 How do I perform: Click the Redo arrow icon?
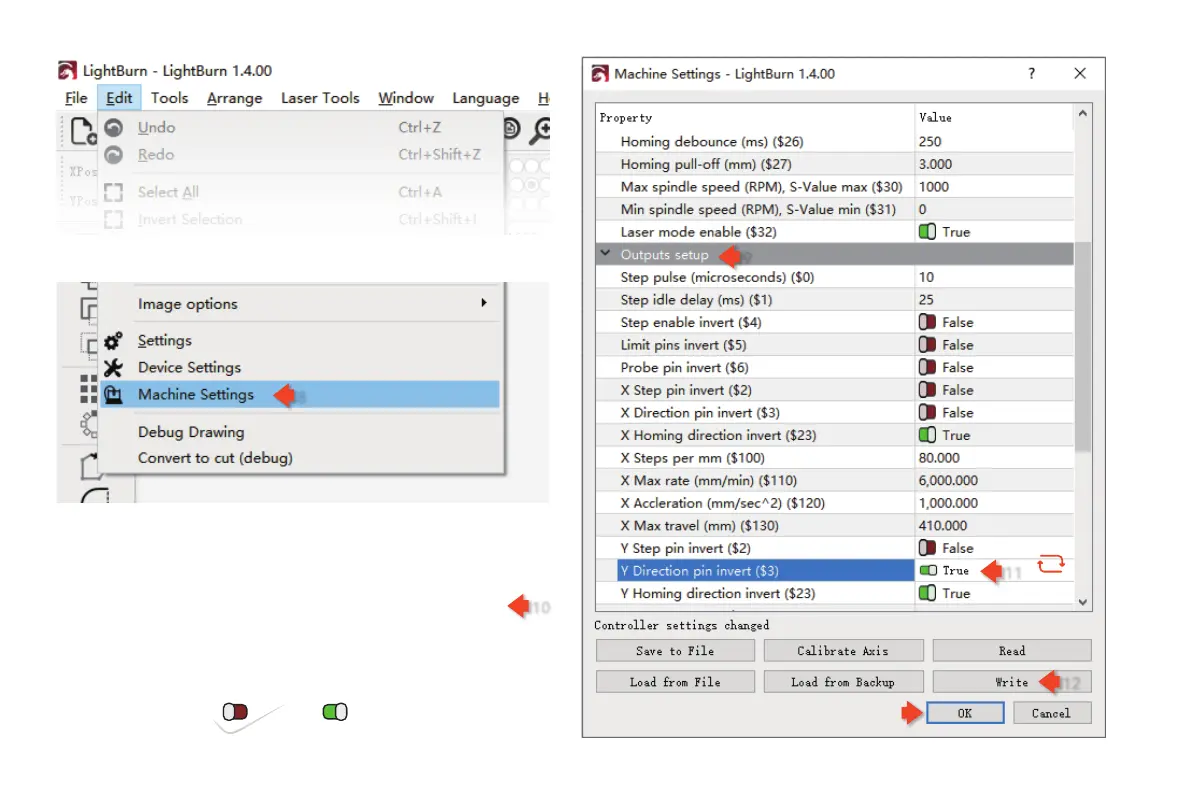point(114,155)
